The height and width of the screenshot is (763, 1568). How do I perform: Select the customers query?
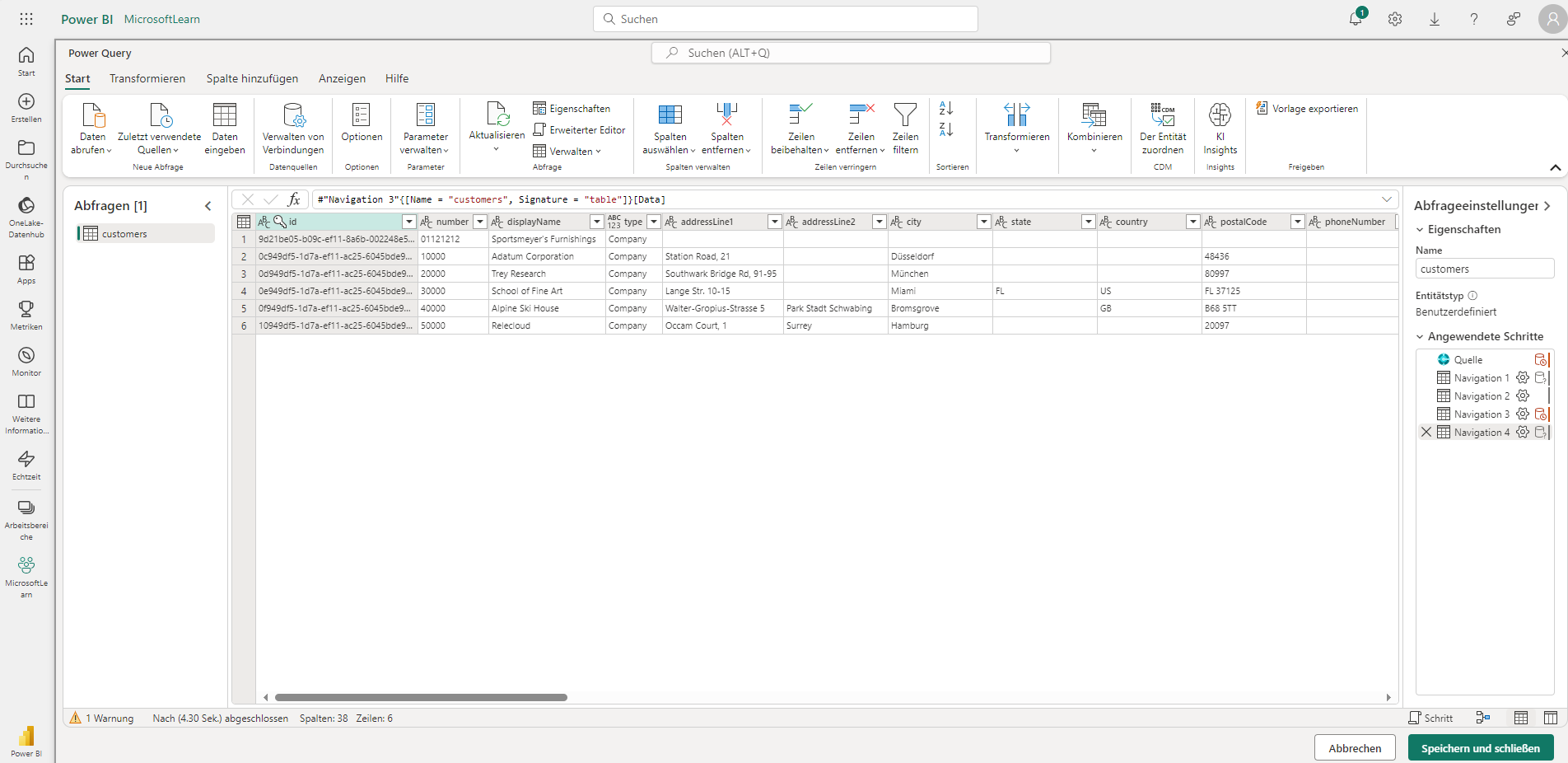[146, 234]
